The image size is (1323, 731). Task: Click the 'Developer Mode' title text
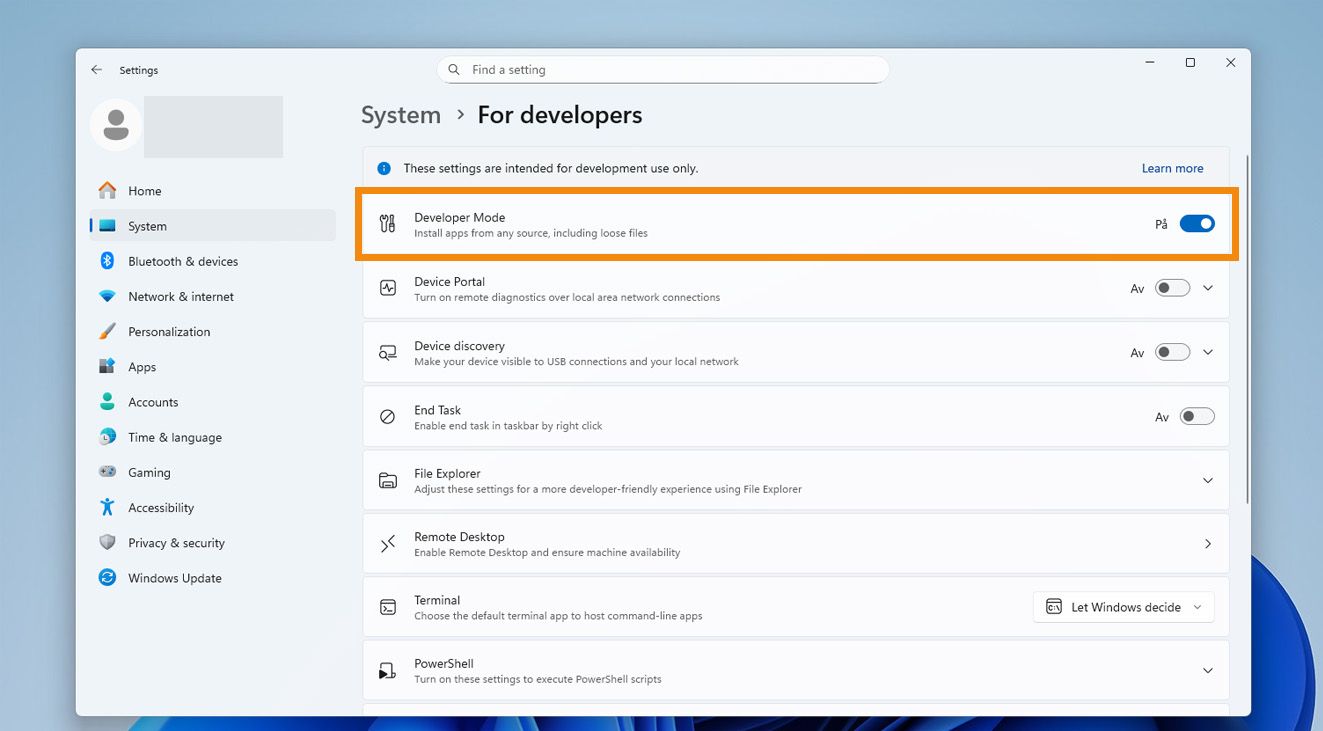click(460, 217)
